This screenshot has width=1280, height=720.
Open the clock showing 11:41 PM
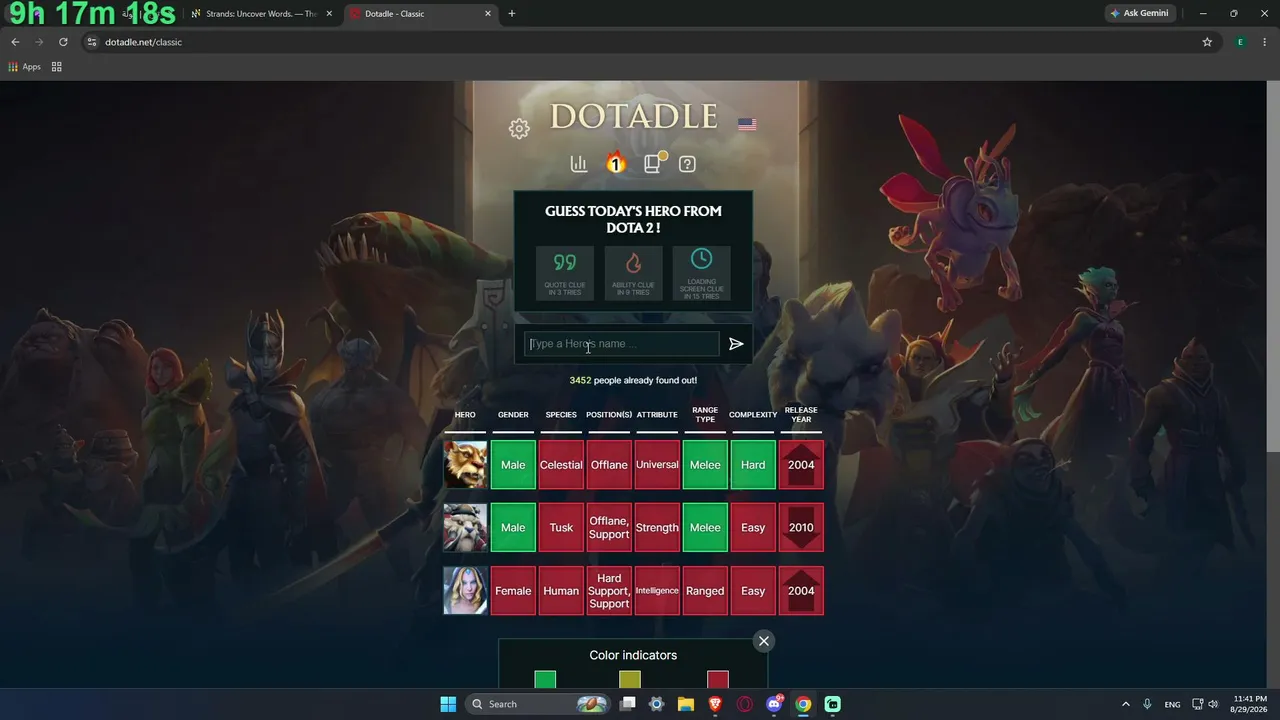[1247, 704]
